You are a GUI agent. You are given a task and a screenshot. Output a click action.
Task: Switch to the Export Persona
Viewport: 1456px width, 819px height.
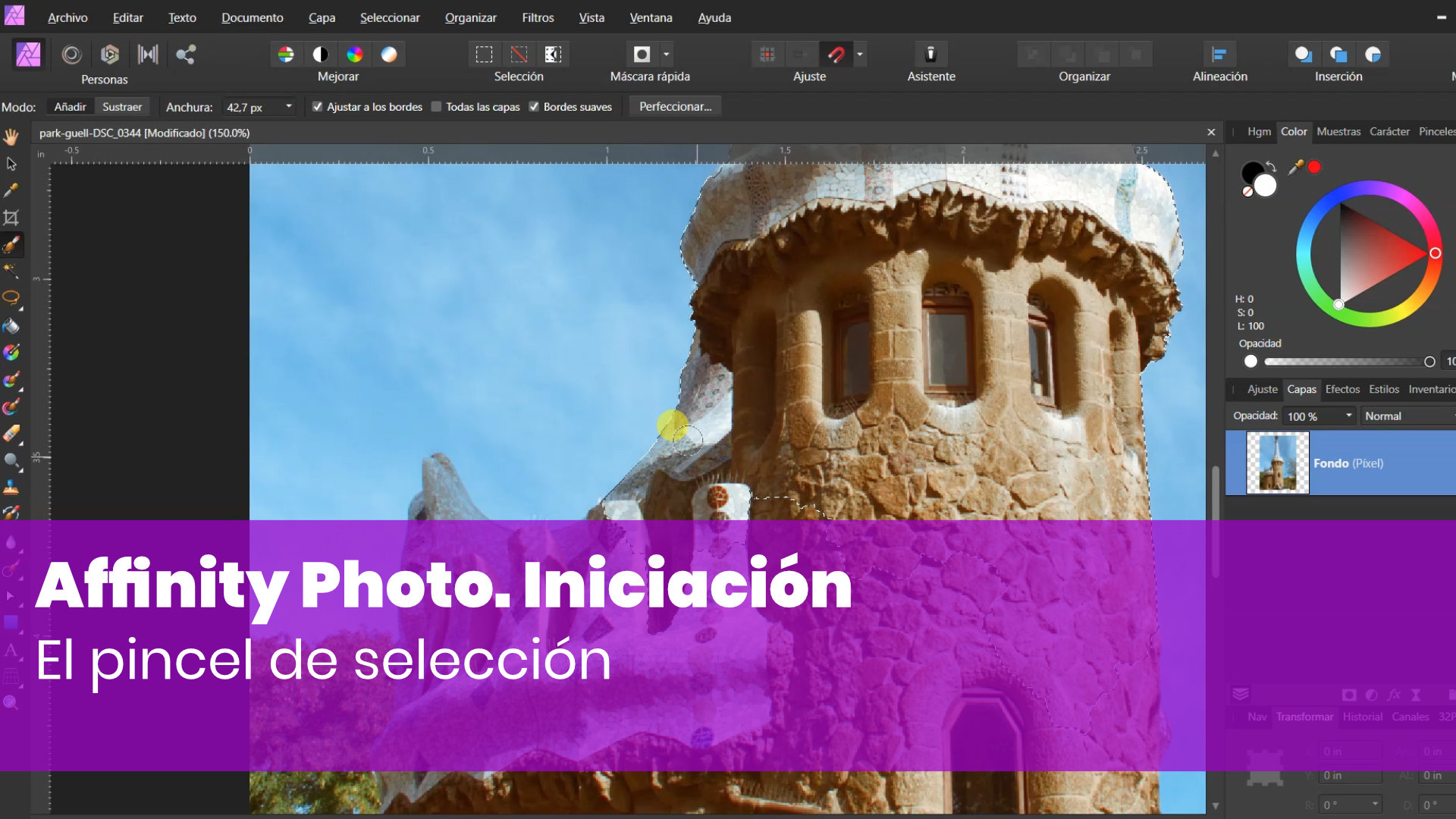tap(186, 55)
